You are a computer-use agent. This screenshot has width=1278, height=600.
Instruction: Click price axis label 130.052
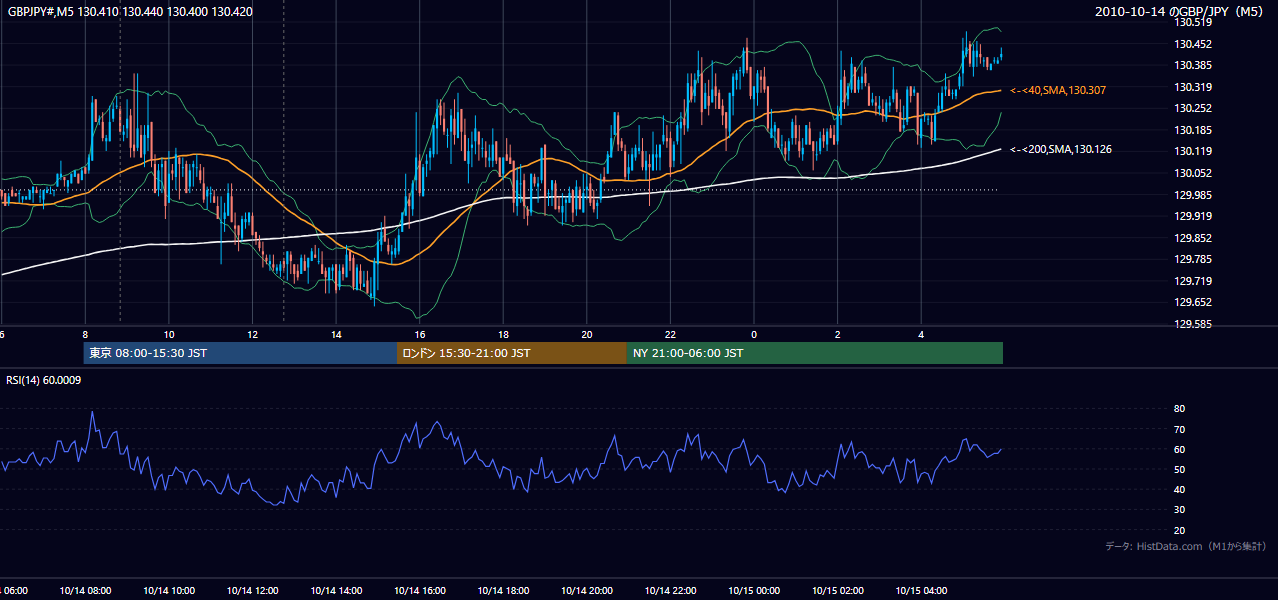(x=1193, y=173)
